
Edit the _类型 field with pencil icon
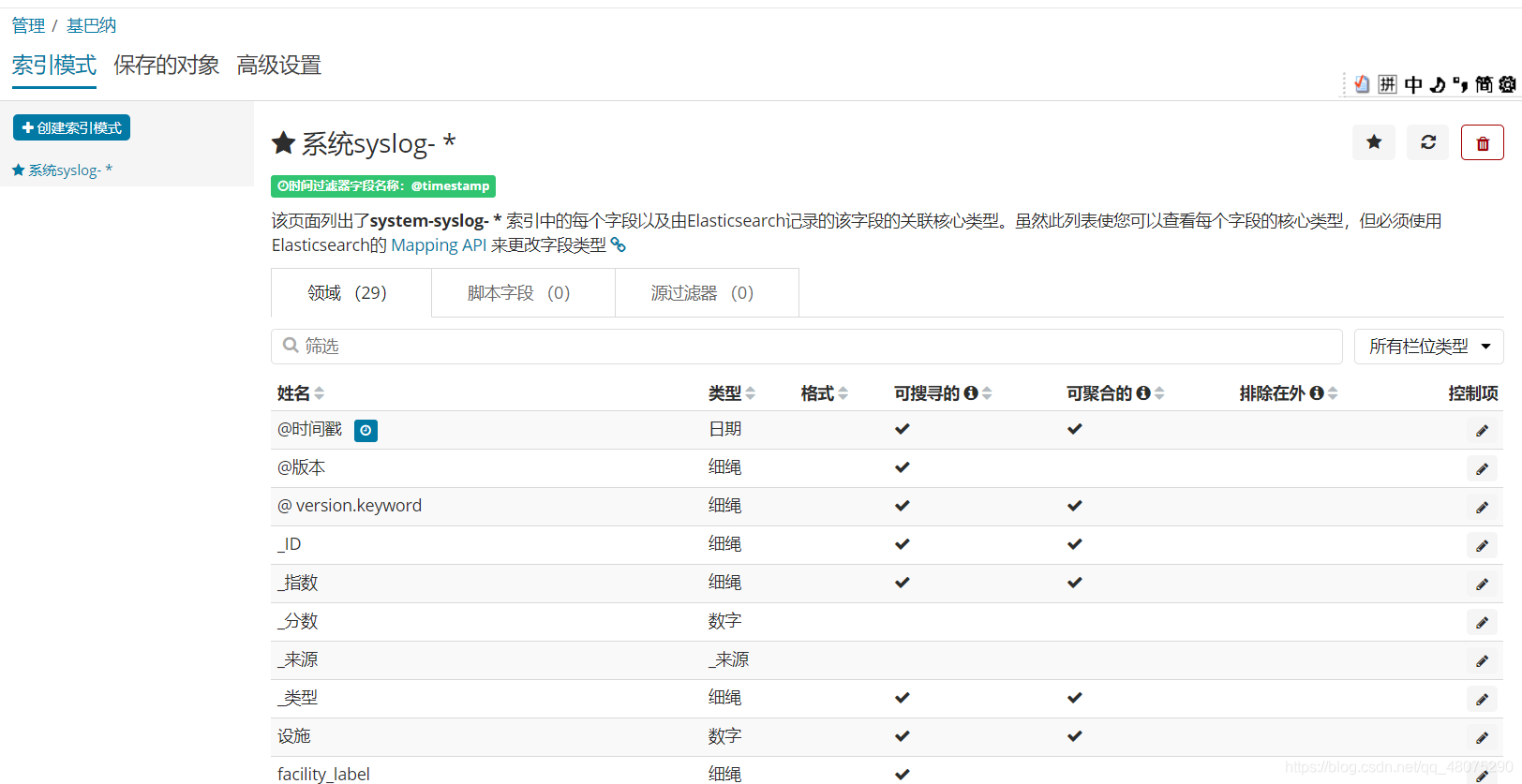(1482, 699)
